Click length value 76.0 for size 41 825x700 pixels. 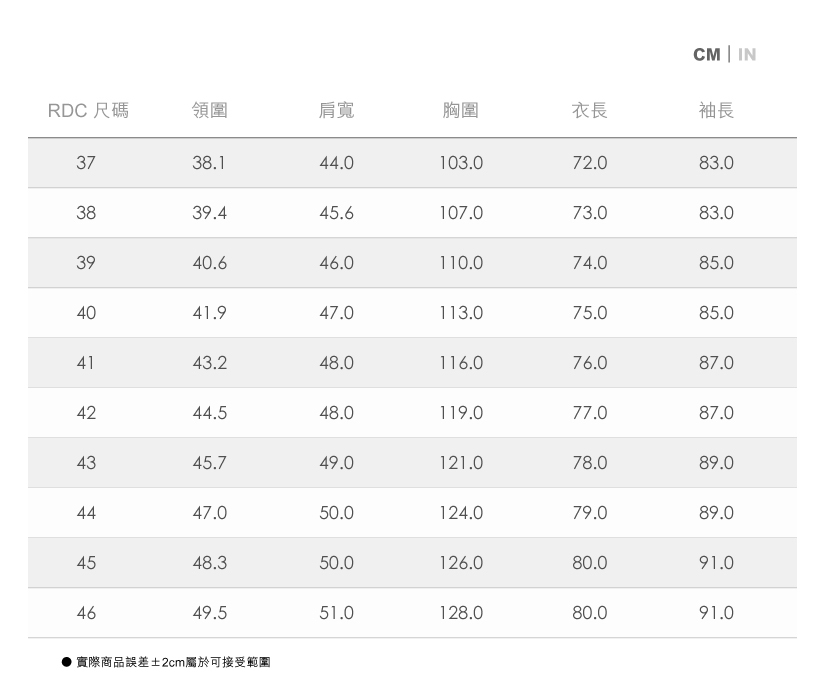point(589,363)
